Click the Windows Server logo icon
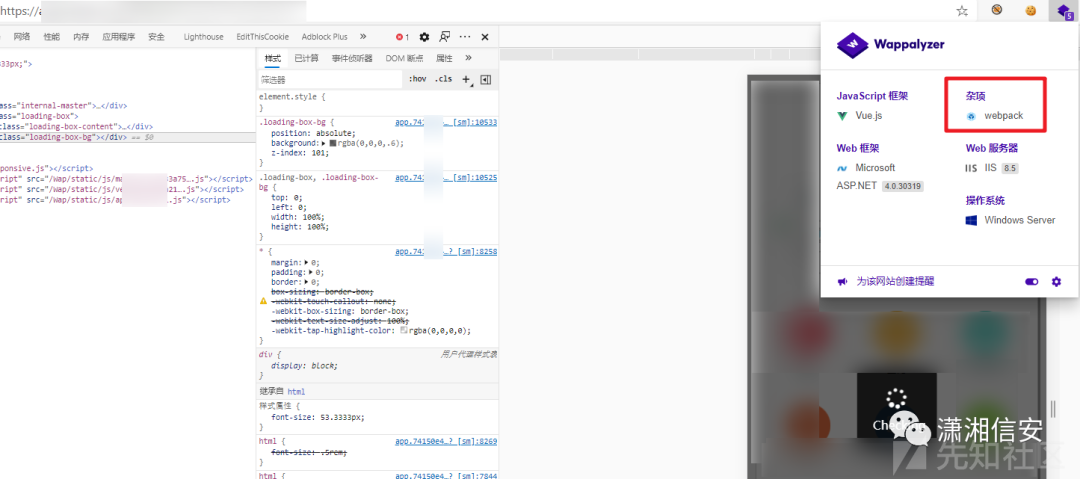The image size is (1080, 479). (x=972, y=221)
